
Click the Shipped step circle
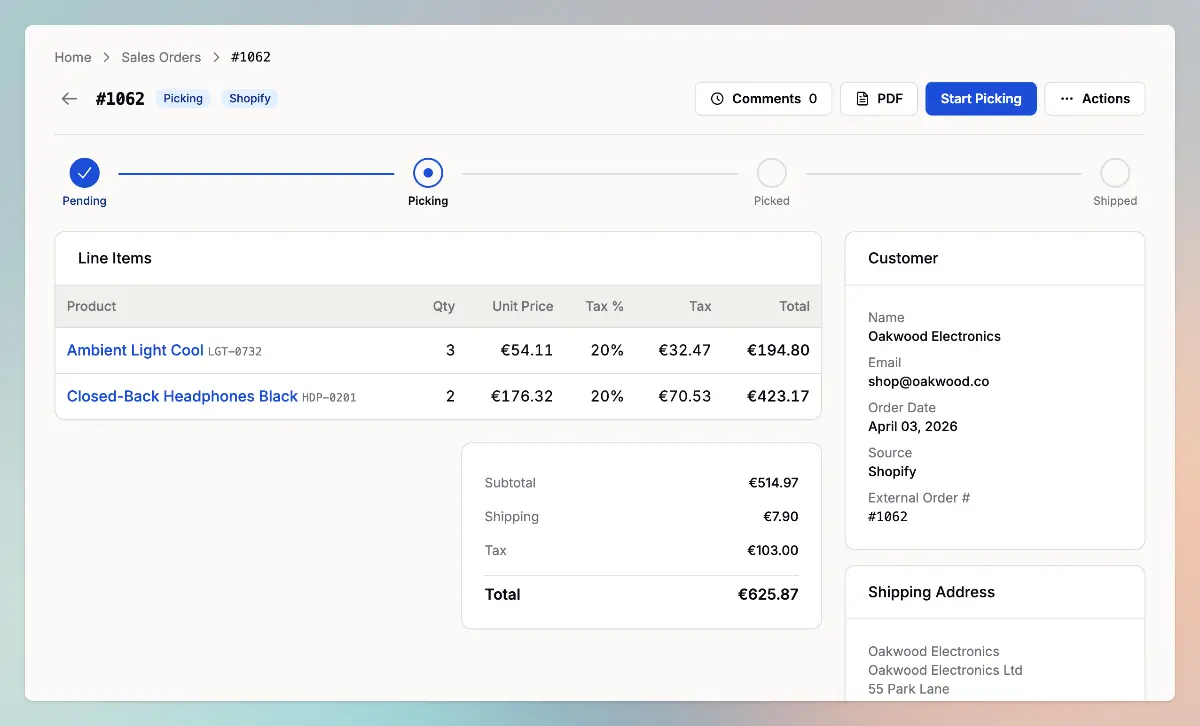(1115, 173)
